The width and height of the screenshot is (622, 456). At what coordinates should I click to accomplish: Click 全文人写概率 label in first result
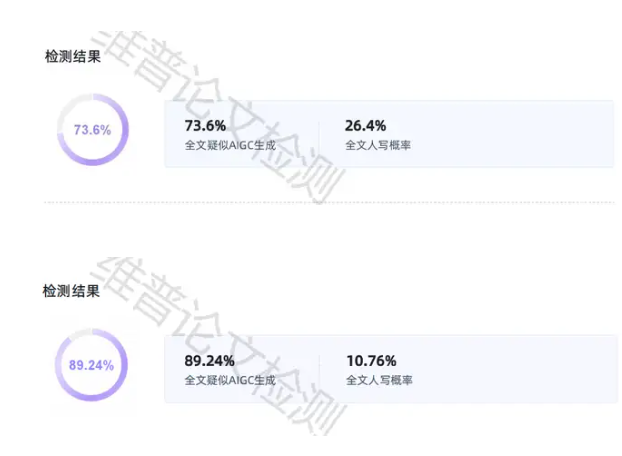pos(378,145)
